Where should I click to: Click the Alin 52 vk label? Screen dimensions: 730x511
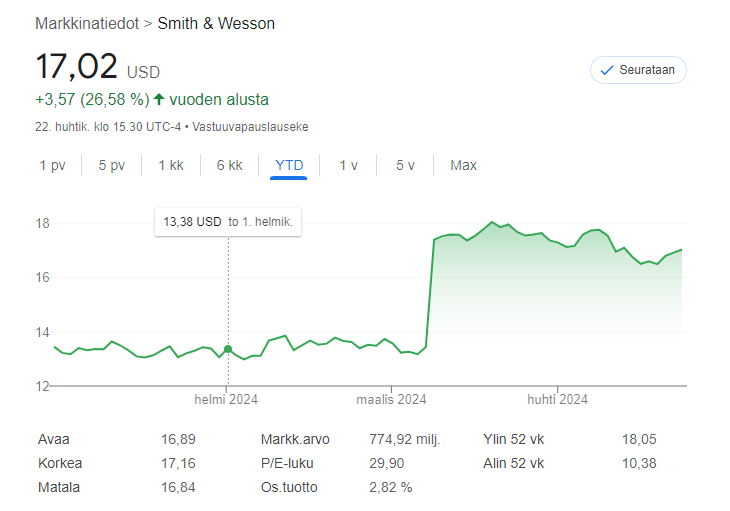pyautogui.click(x=514, y=464)
